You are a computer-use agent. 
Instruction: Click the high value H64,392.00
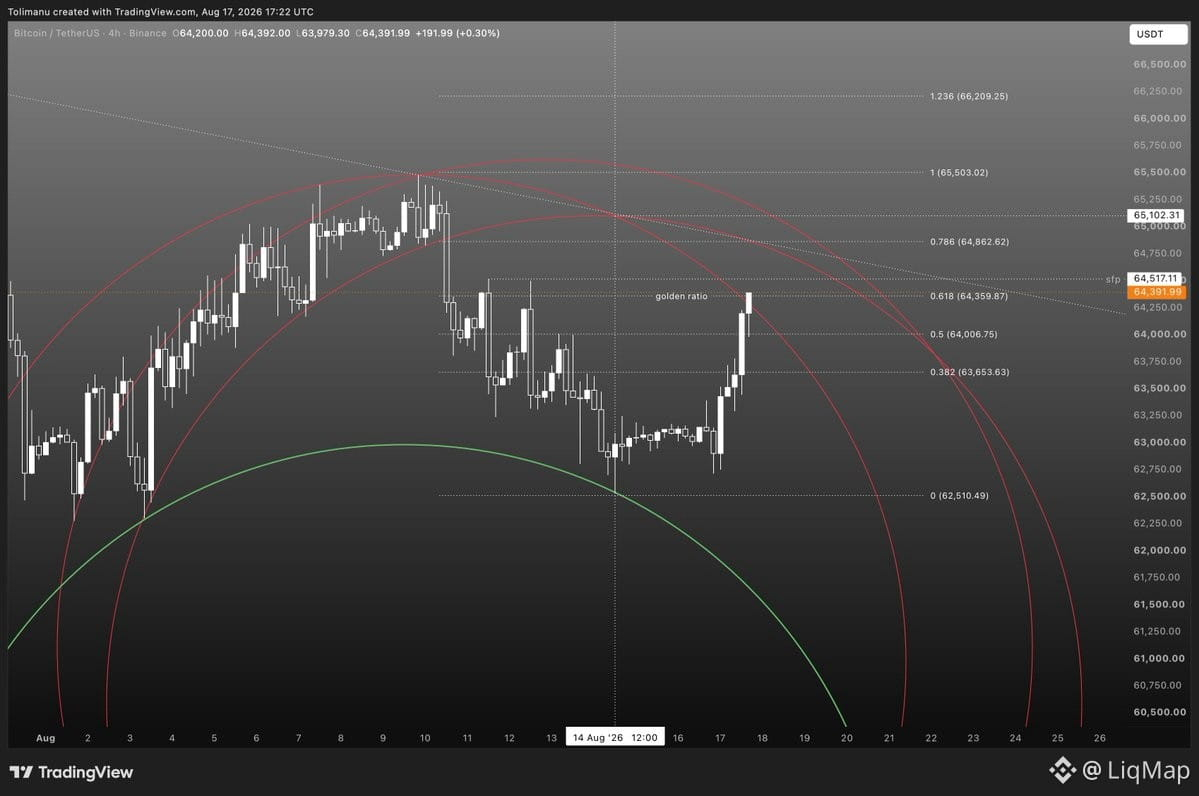click(x=262, y=33)
